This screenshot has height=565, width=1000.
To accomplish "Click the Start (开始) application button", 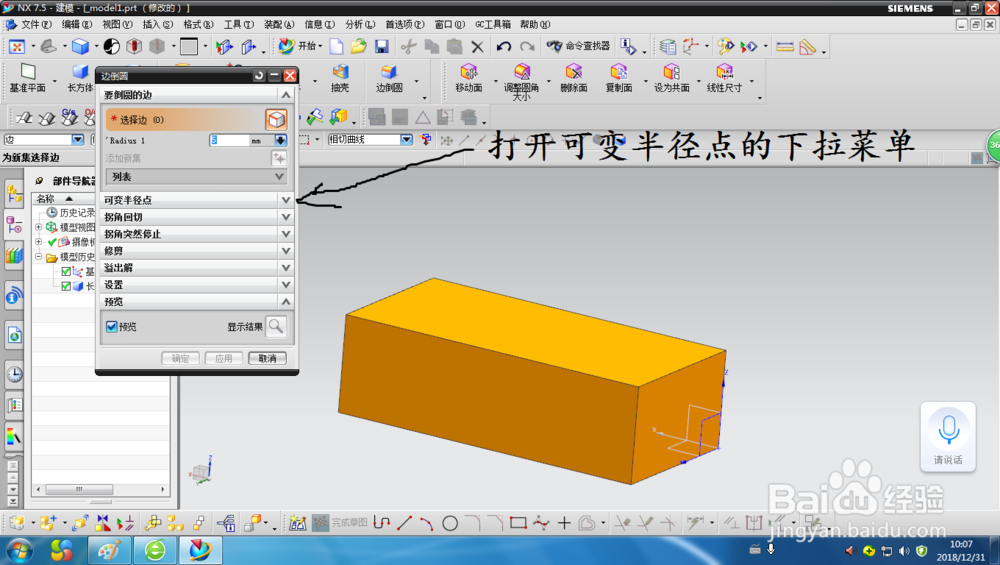I will coord(300,46).
